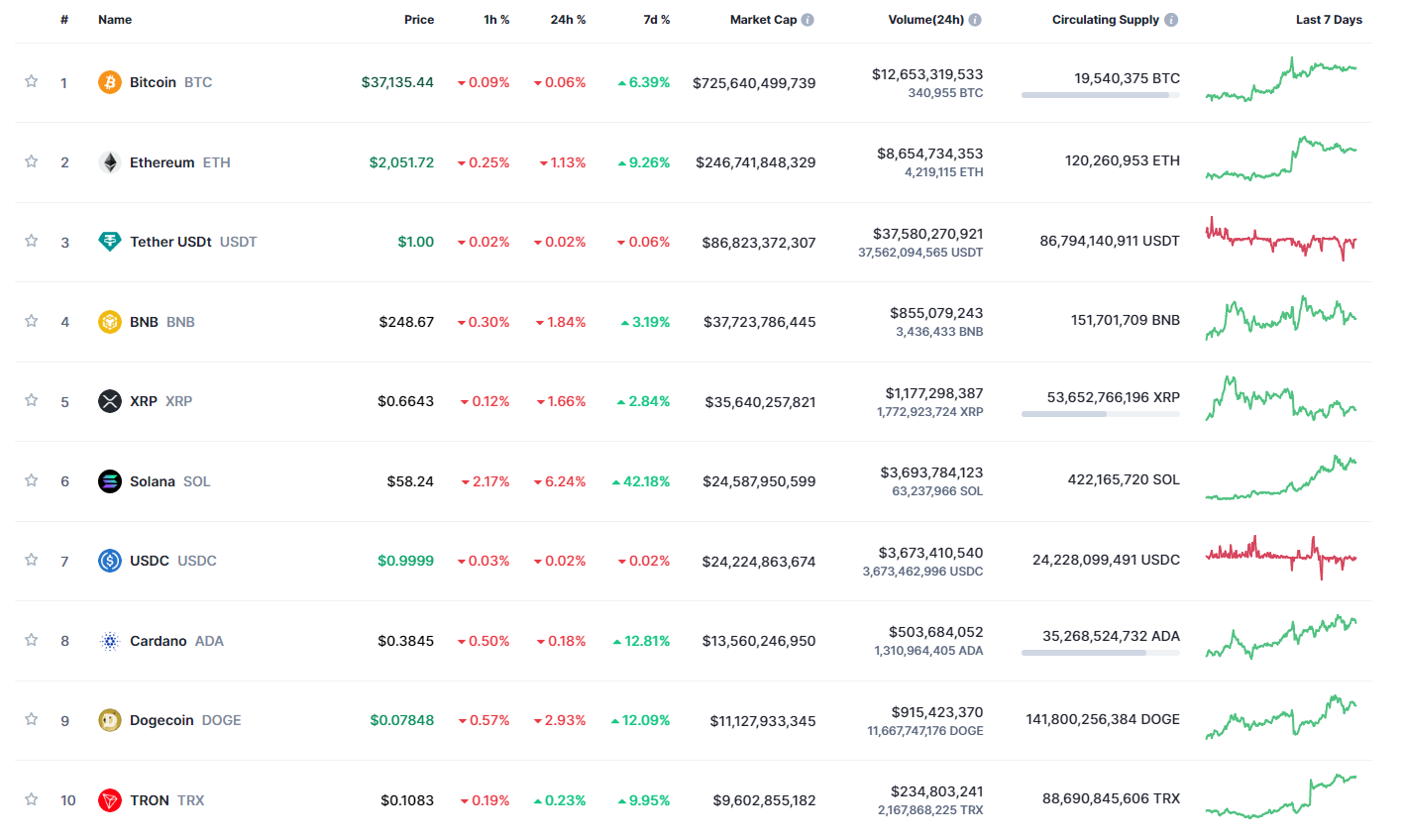This screenshot has width=1402, height=840.
Task: Click the Ethereum diamond logo icon
Action: point(110,162)
